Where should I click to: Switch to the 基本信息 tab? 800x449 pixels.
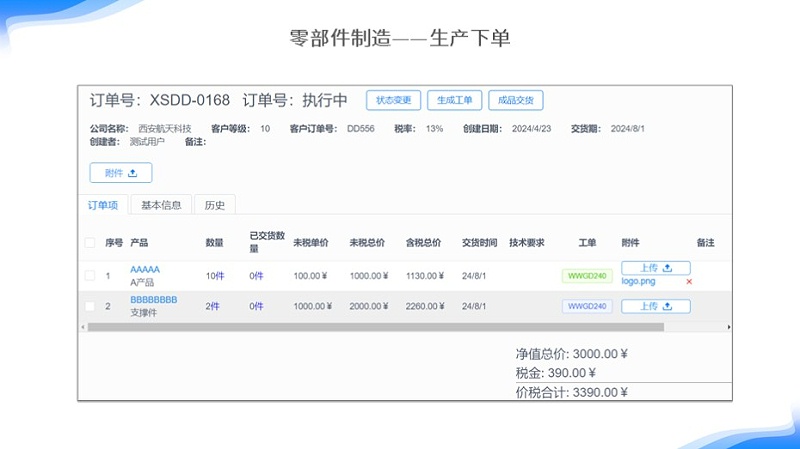[161, 205]
